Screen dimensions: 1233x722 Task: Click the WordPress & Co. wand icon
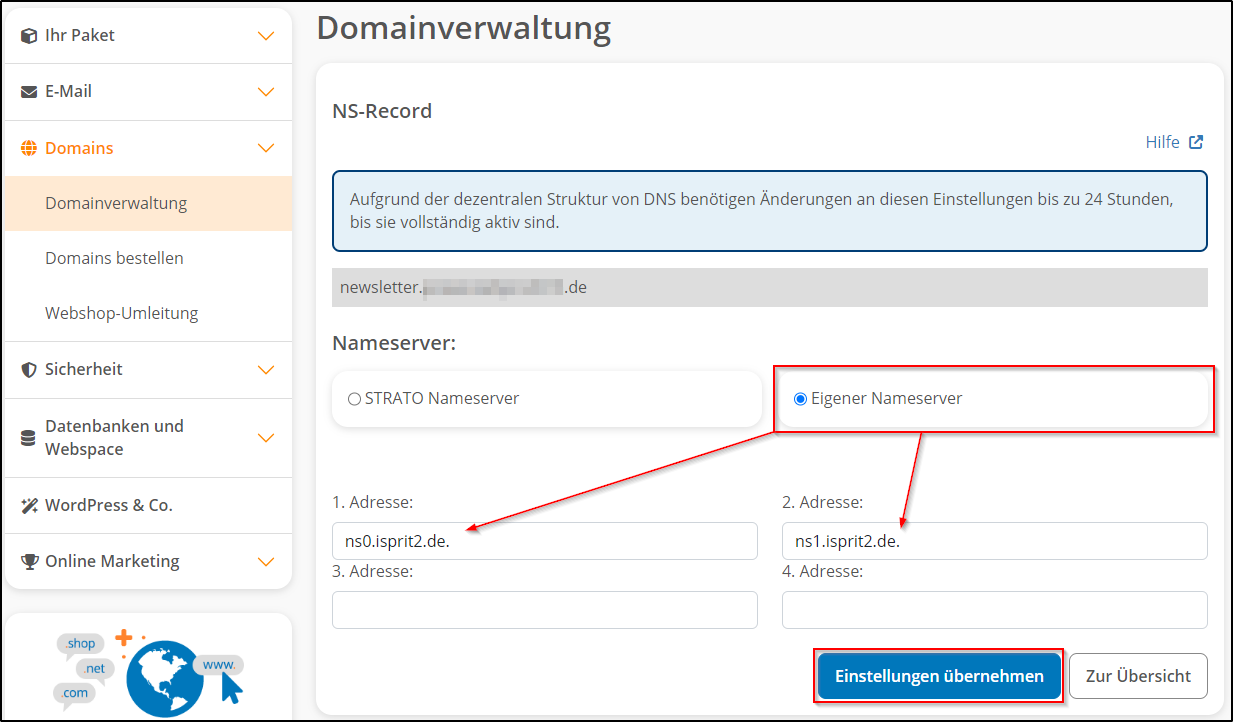point(29,506)
